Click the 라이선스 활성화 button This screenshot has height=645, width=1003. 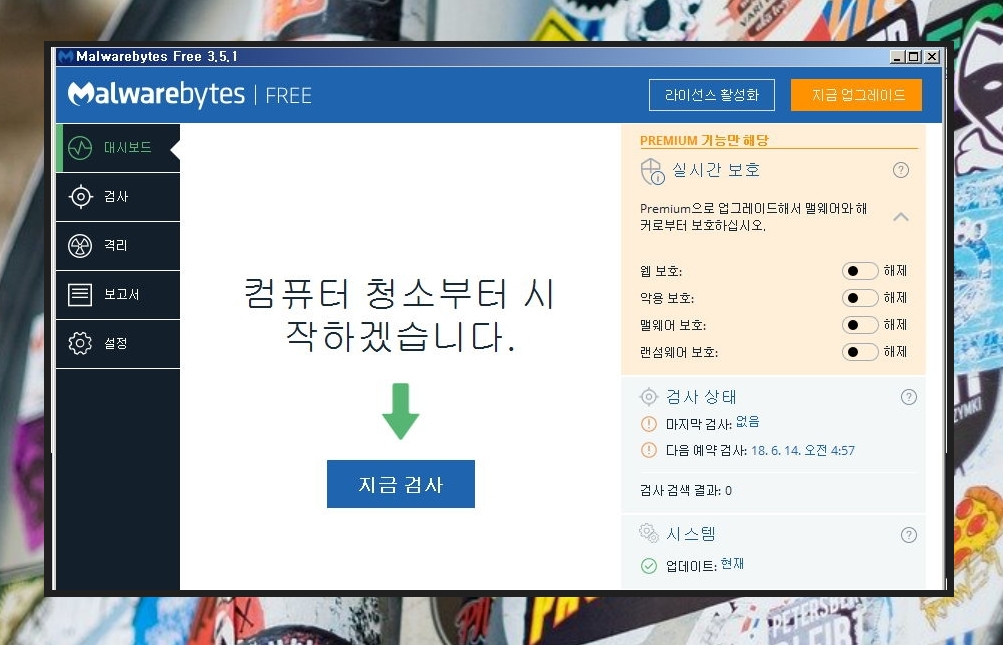click(711, 95)
